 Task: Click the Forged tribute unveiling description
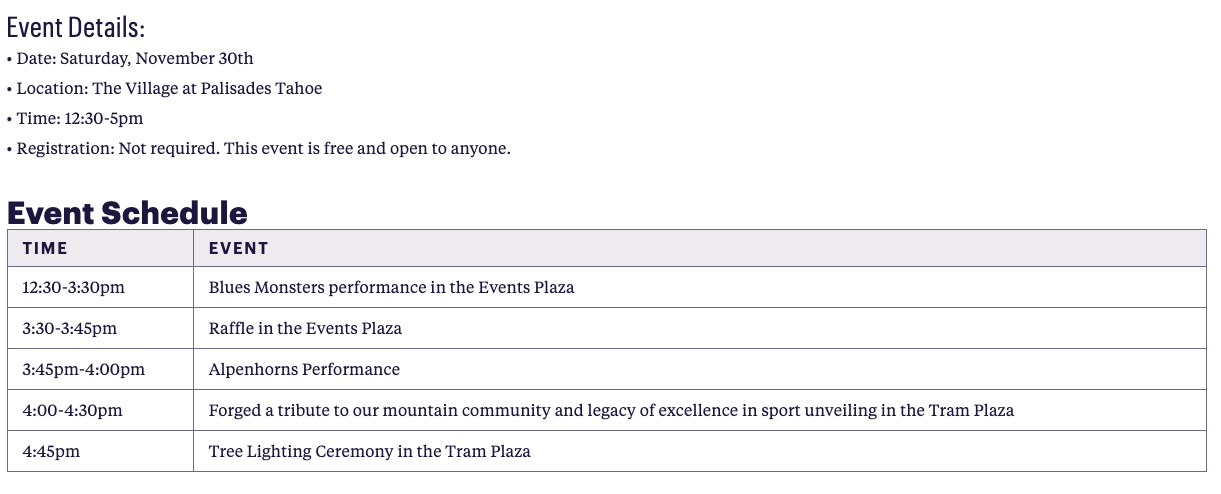pos(611,410)
